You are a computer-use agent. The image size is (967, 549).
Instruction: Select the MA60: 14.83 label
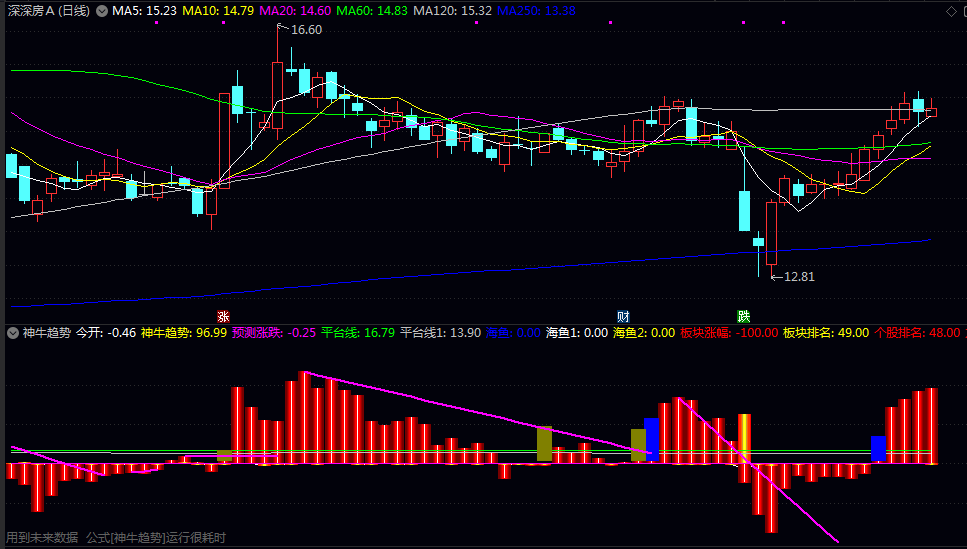372,11
